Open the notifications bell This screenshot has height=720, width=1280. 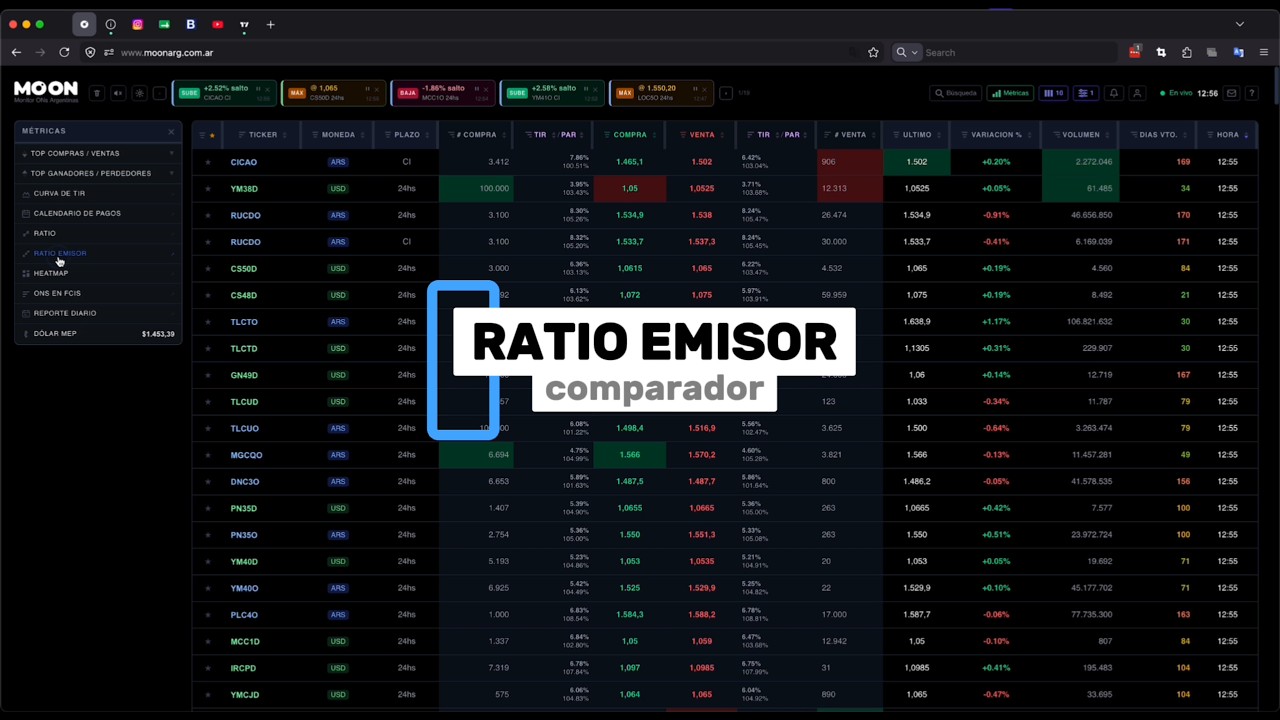click(1113, 93)
